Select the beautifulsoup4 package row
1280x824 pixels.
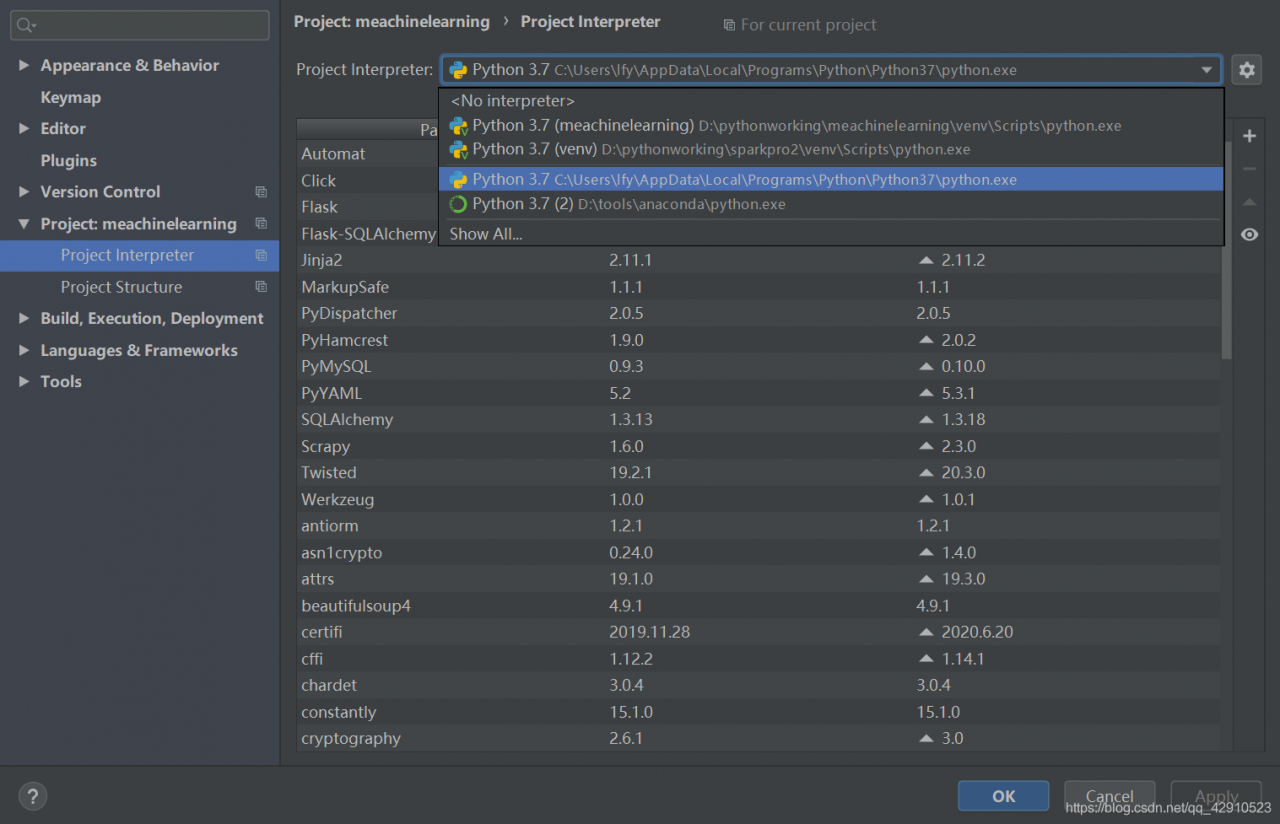tap(760, 606)
